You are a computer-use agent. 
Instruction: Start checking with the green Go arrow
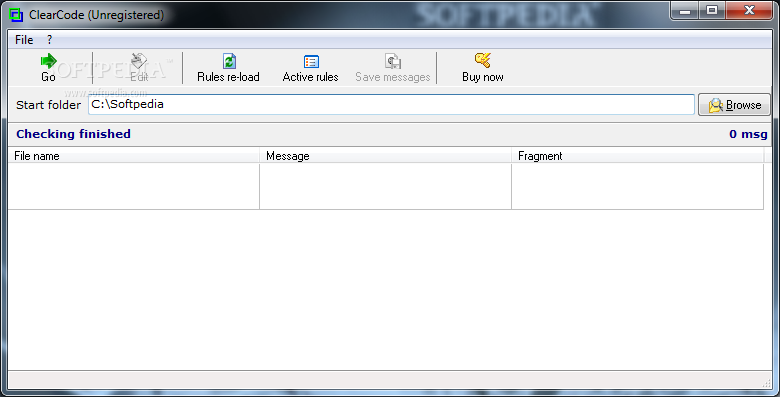(x=48, y=61)
